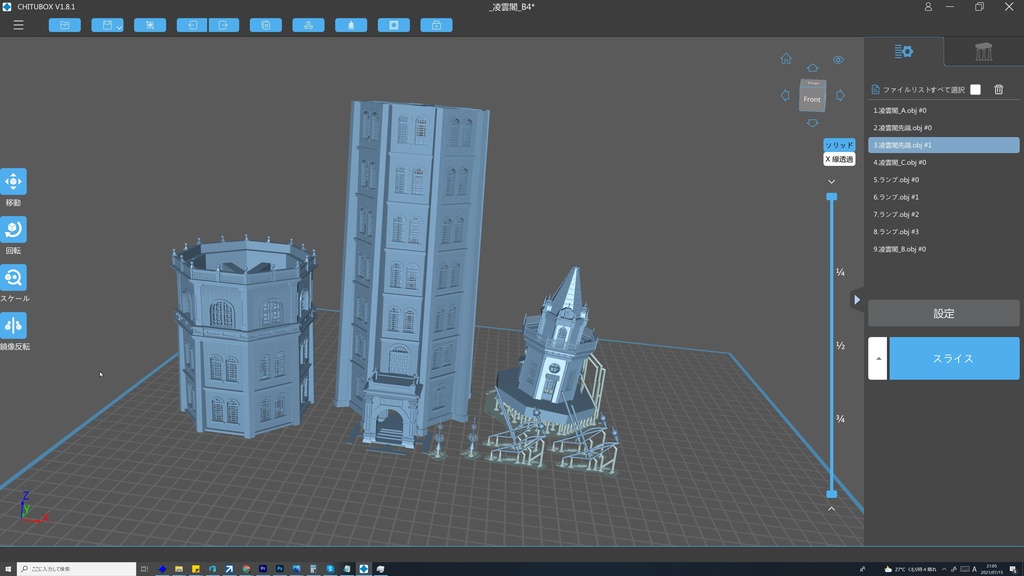Switch to the slice settings tab

pos(904,52)
